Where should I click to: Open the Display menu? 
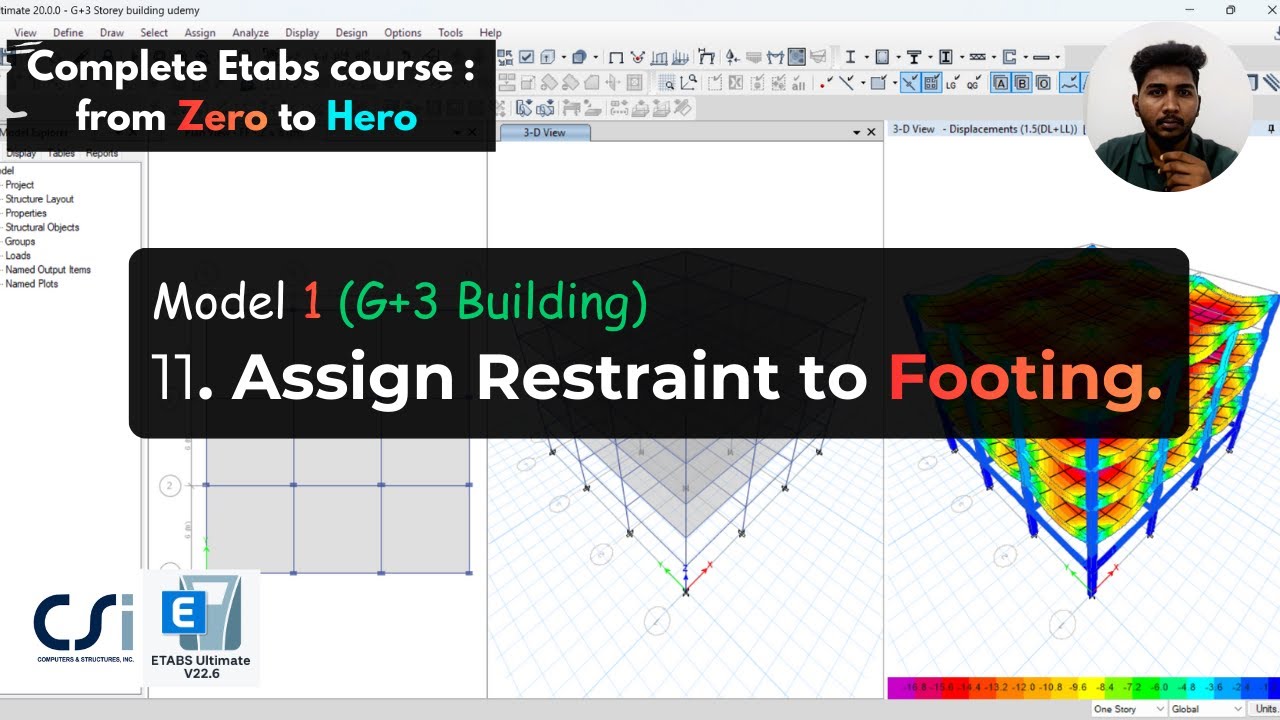(x=302, y=33)
